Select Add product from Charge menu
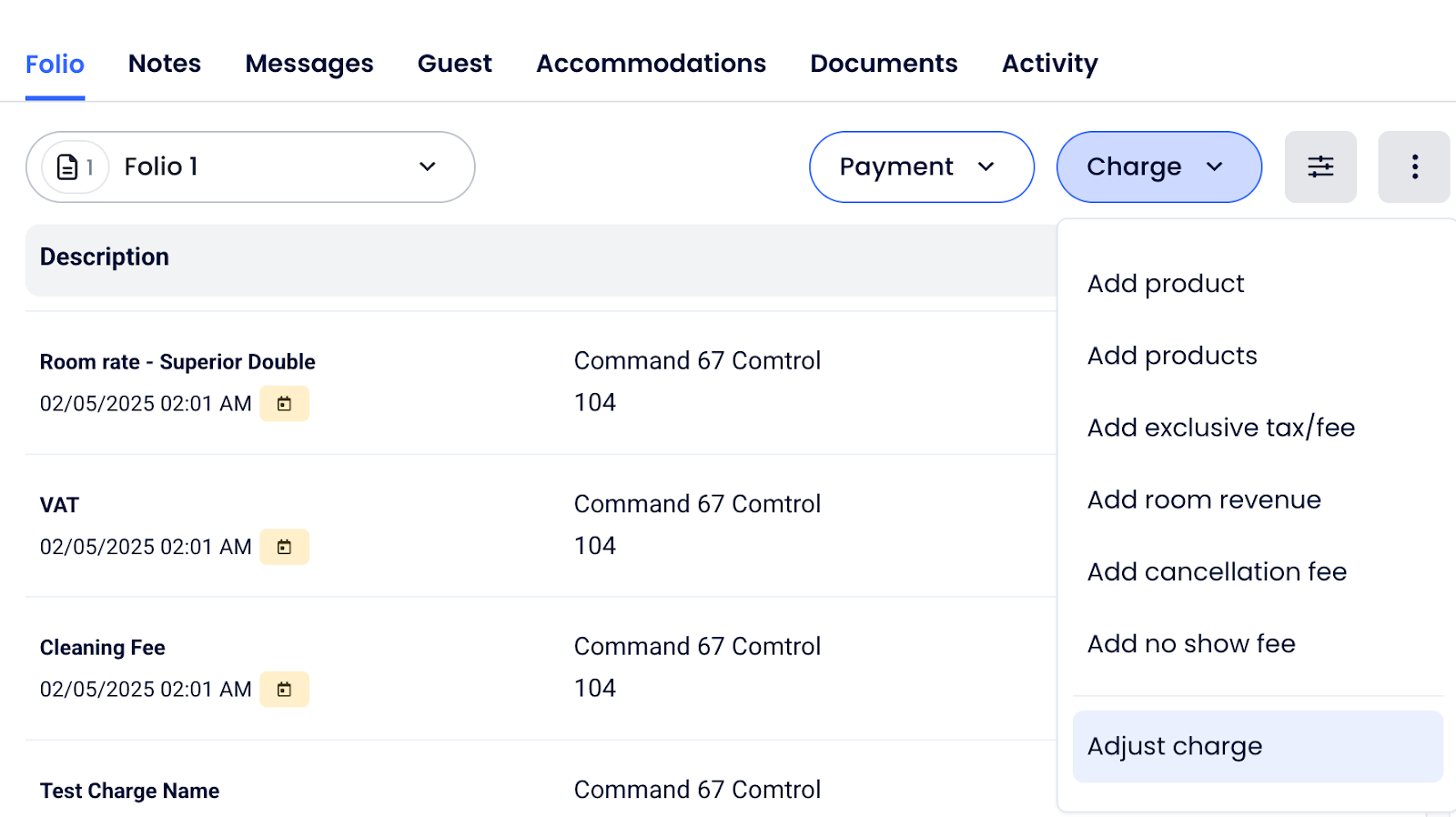 (x=1165, y=284)
